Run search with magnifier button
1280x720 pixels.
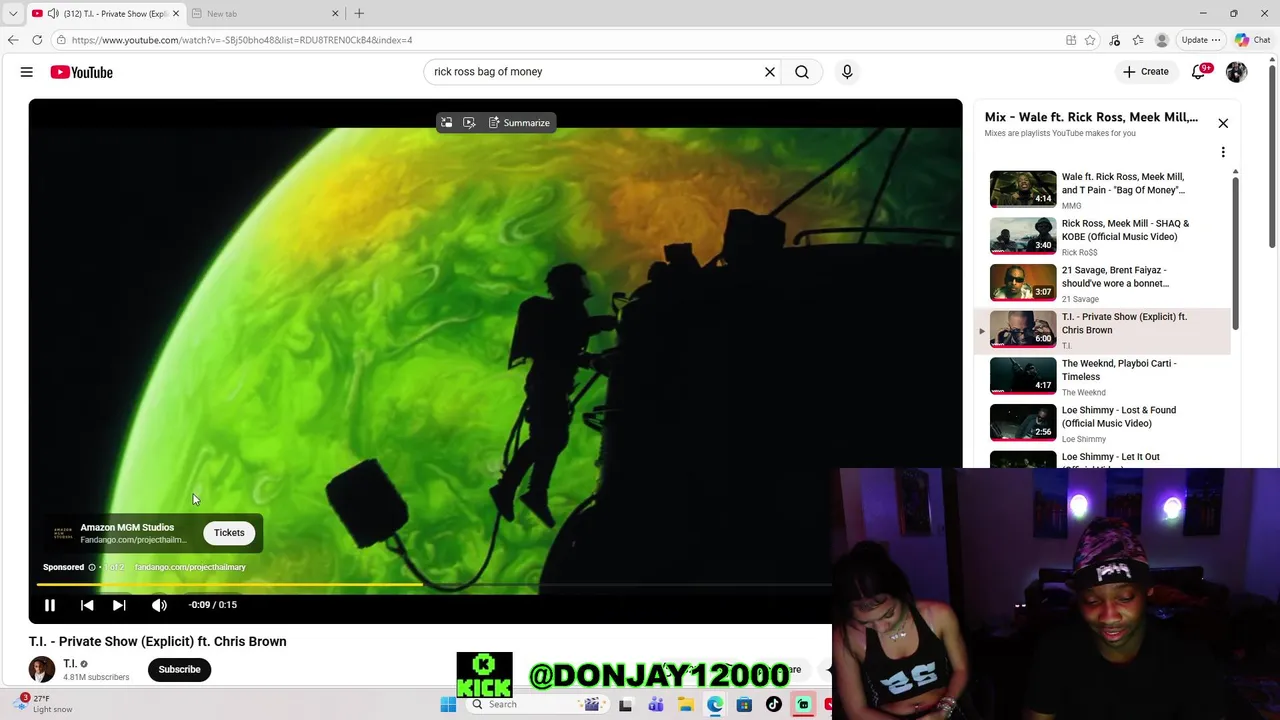802,72
